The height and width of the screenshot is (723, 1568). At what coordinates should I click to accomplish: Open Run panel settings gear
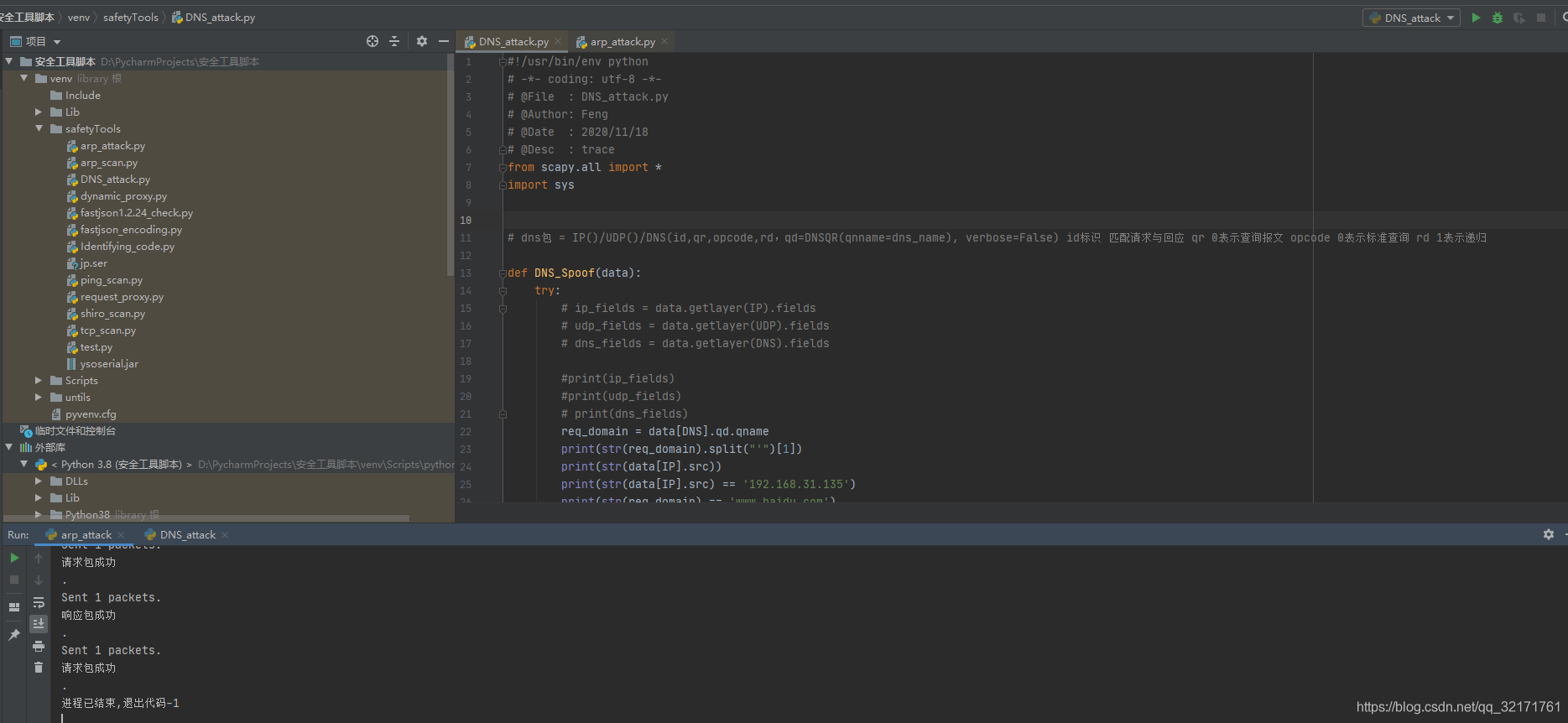click(1549, 534)
